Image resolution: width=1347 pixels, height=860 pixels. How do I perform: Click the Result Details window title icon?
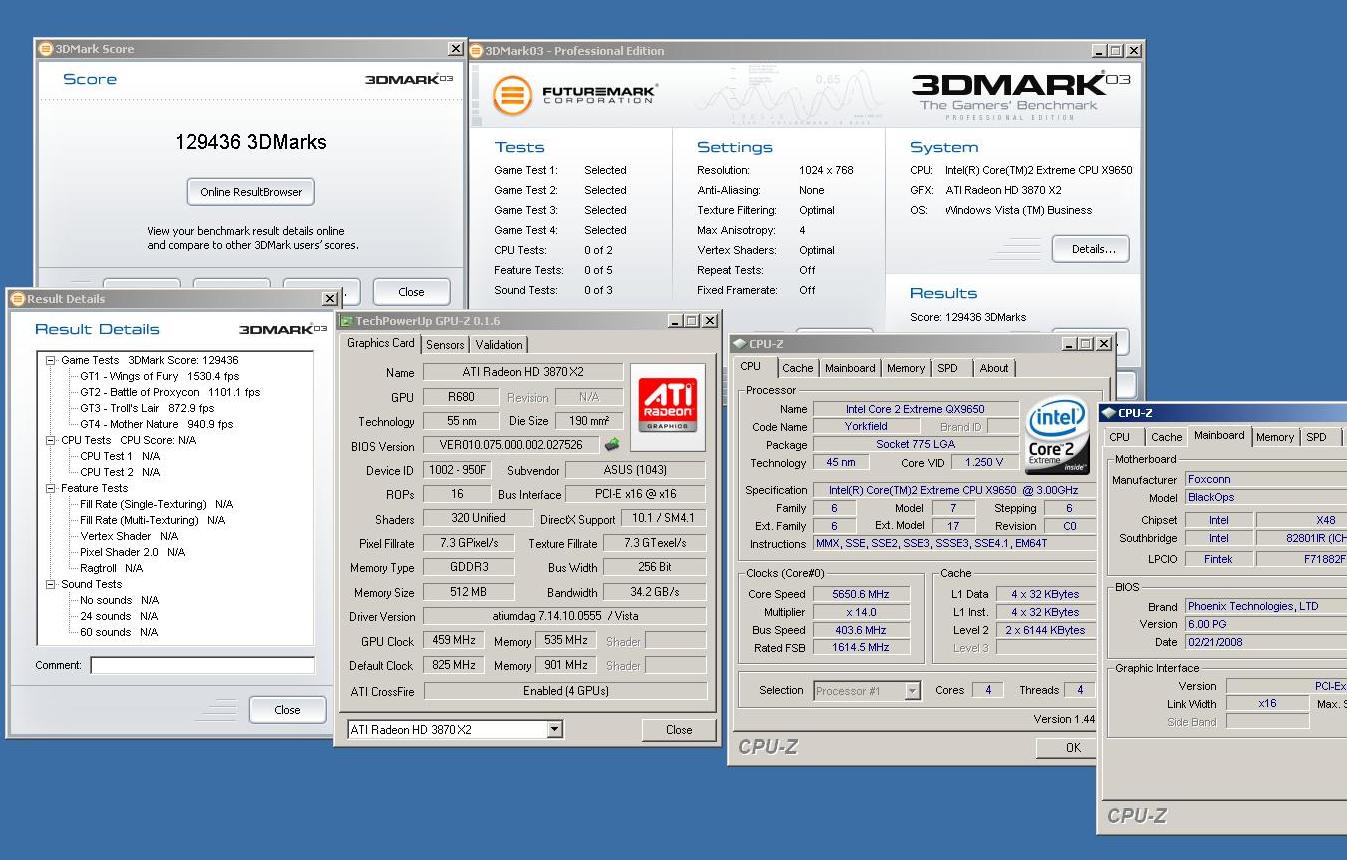(x=17, y=299)
